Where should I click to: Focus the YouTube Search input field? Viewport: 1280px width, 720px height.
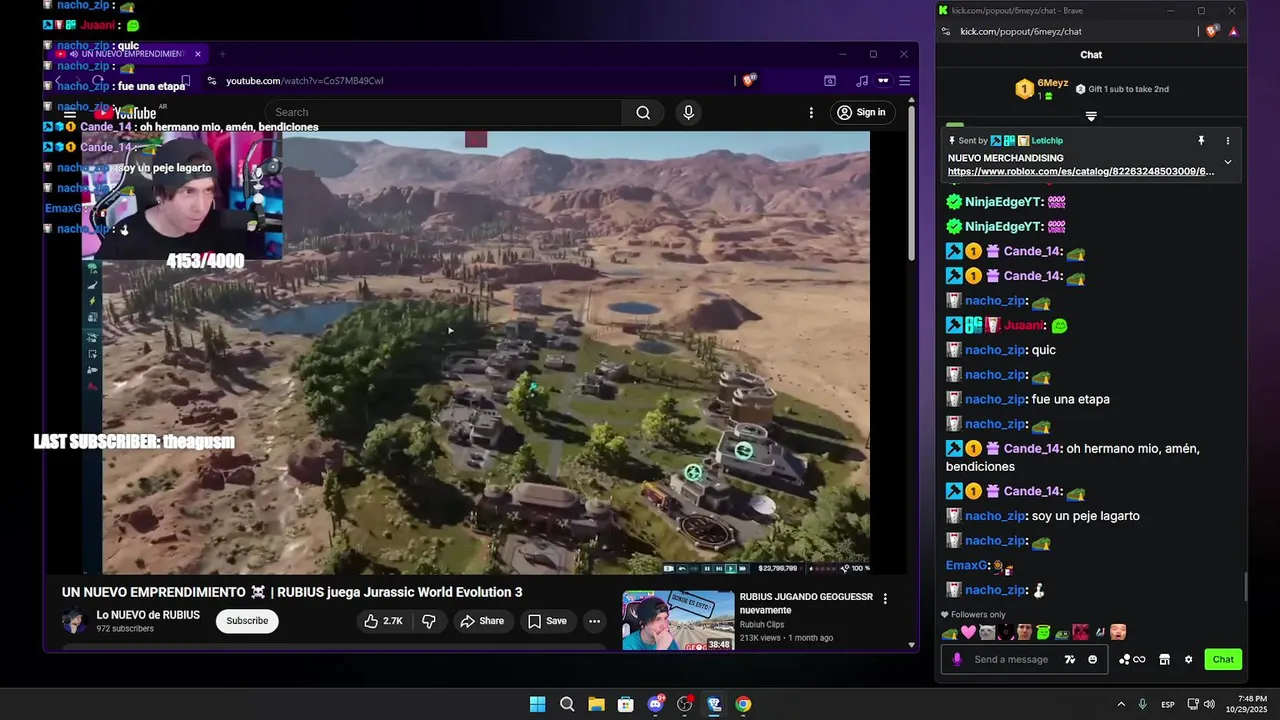(x=444, y=113)
